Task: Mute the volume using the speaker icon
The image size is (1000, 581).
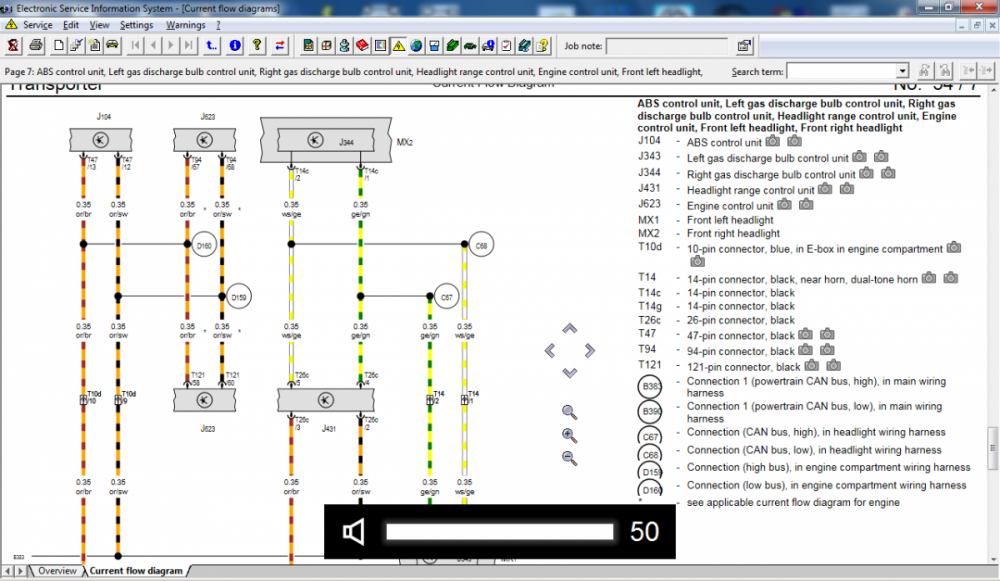Action: click(x=353, y=531)
